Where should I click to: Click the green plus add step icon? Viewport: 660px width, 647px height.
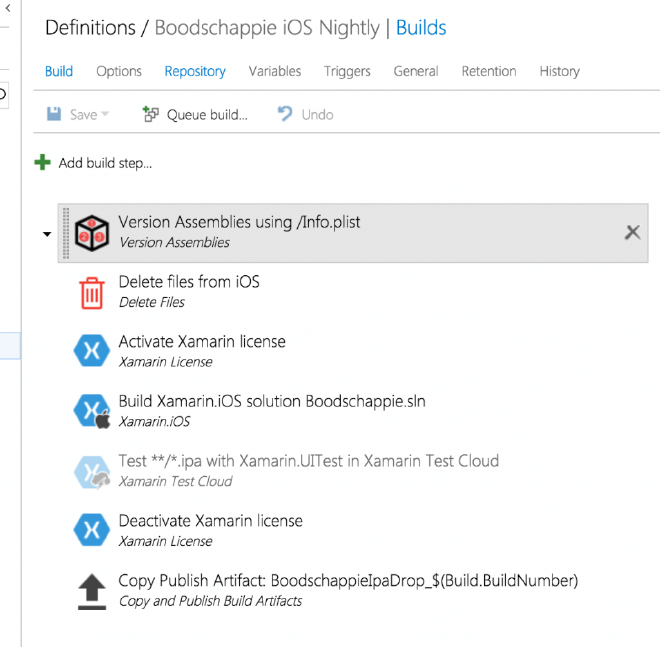pyautogui.click(x=43, y=162)
